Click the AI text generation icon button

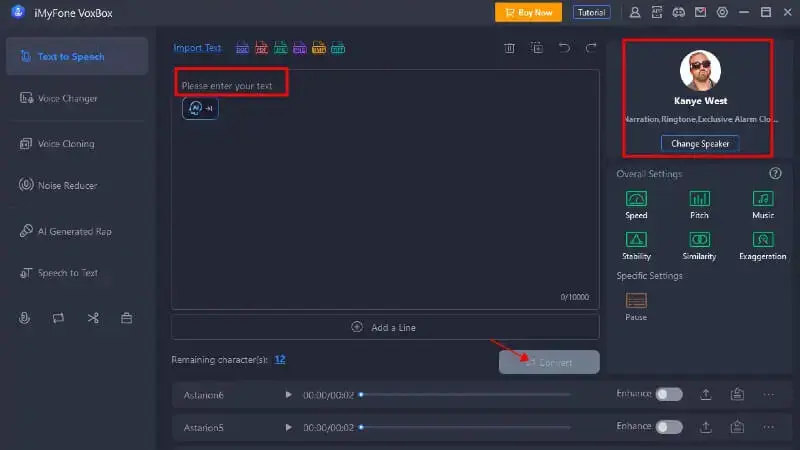200,108
